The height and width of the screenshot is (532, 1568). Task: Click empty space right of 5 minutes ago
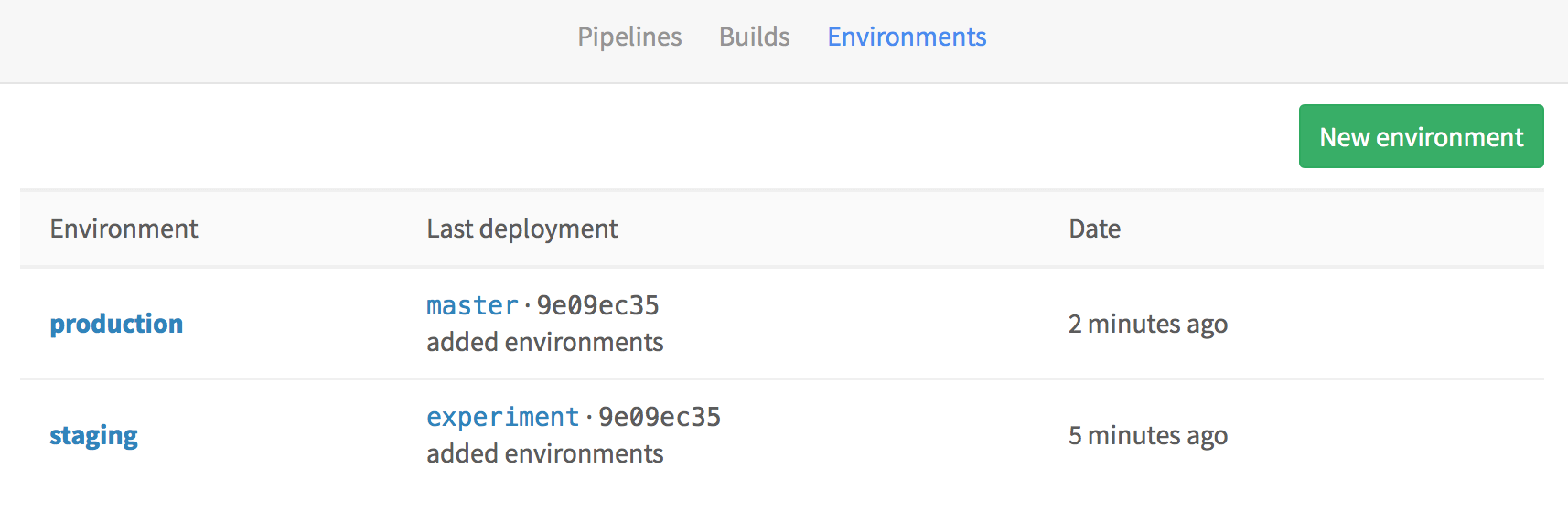click(x=1386, y=435)
